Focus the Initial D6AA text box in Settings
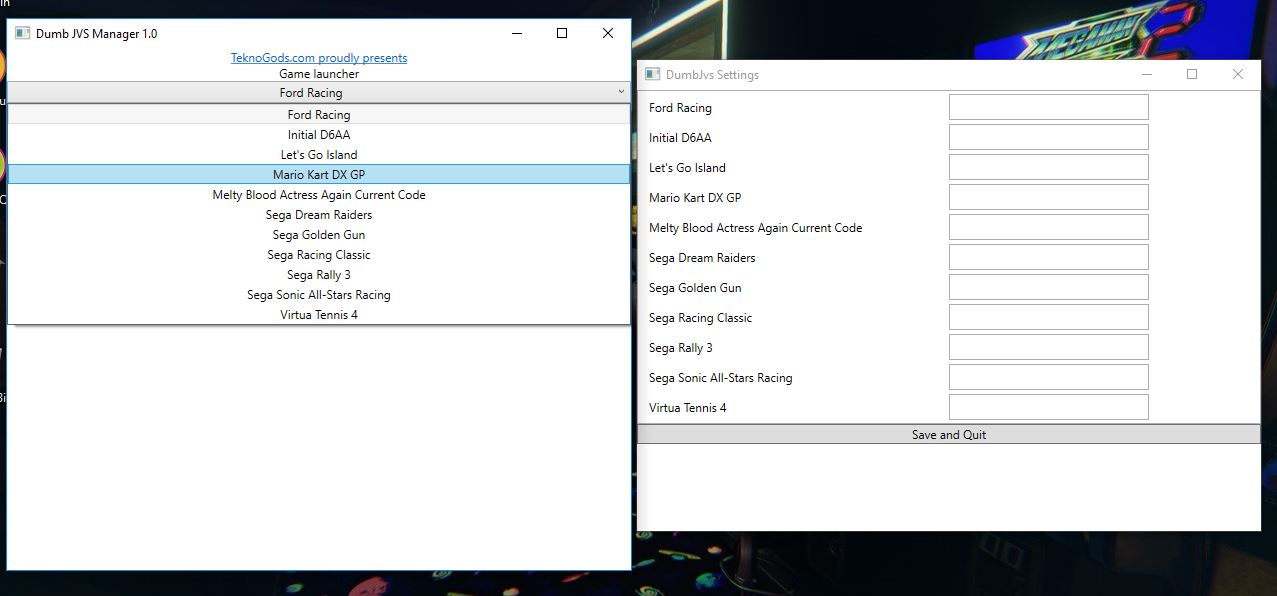 click(x=1048, y=137)
